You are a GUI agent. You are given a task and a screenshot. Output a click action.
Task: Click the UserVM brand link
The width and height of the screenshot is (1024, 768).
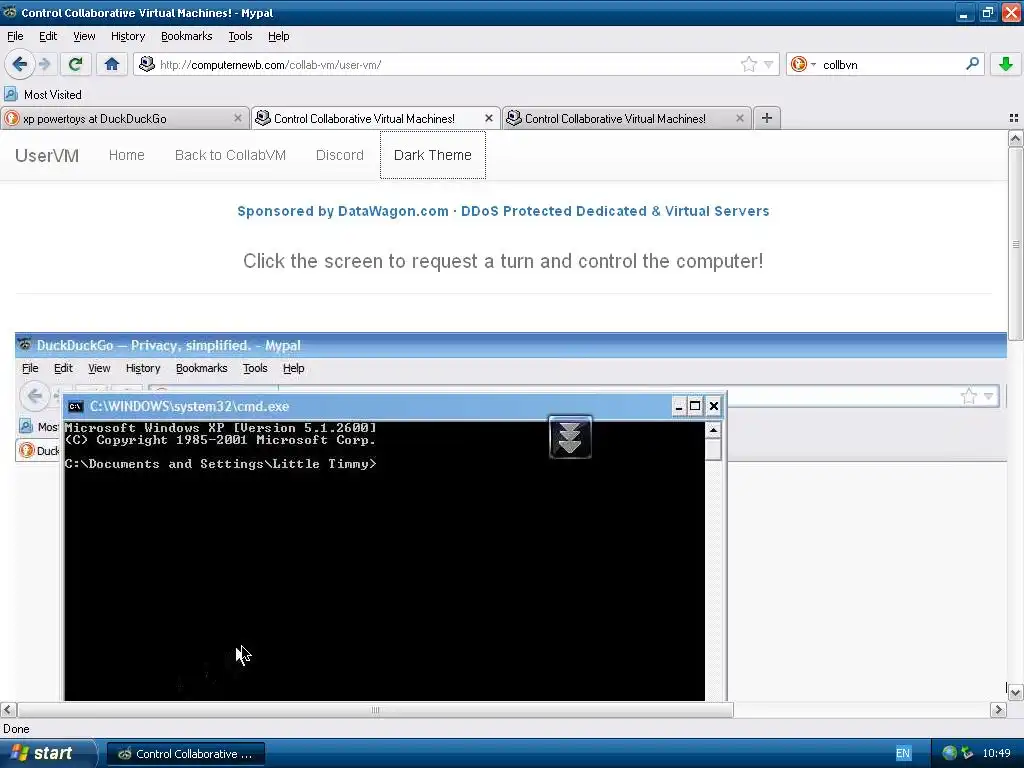coord(46,155)
